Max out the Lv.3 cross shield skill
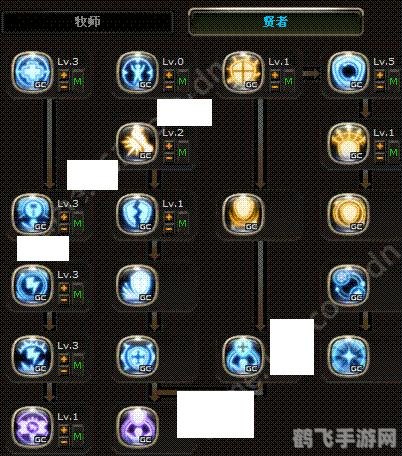Viewport: 402px width, 456px height. click(78, 81)
